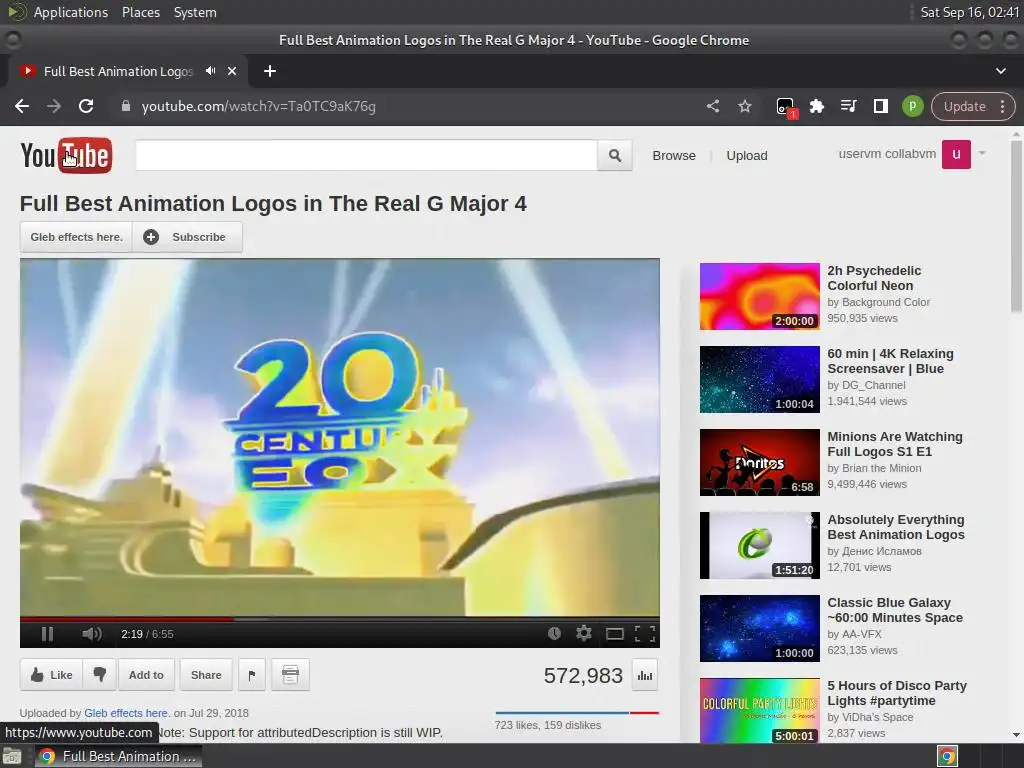The height and width of the screenshot is (768, 1024).
Task: Open the player settings gear
Action: click(584, 633)
